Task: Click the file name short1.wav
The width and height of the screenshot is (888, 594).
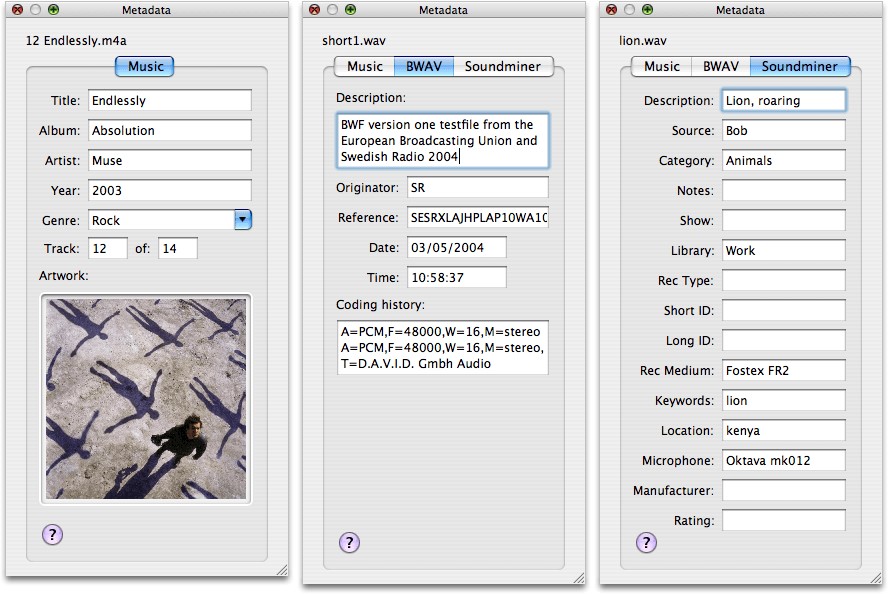Action: click(x=354, y=41)
